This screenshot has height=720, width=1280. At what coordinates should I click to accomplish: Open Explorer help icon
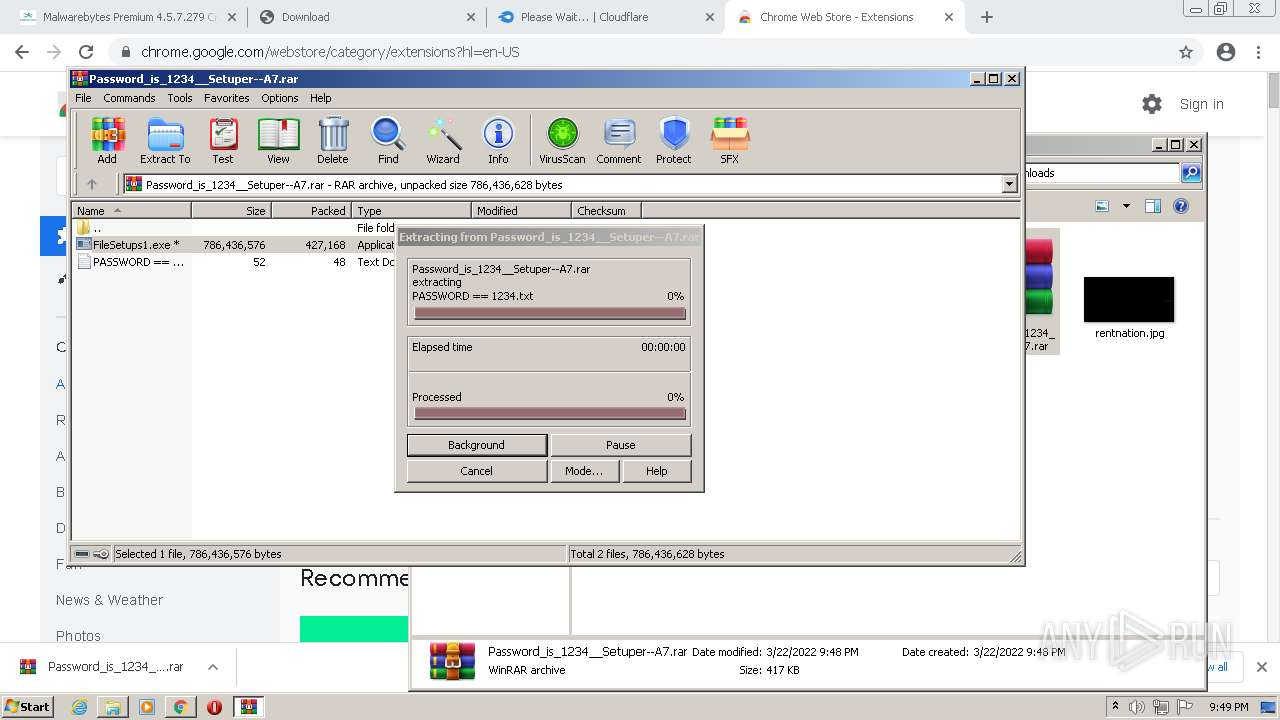tap(1181, 206)
